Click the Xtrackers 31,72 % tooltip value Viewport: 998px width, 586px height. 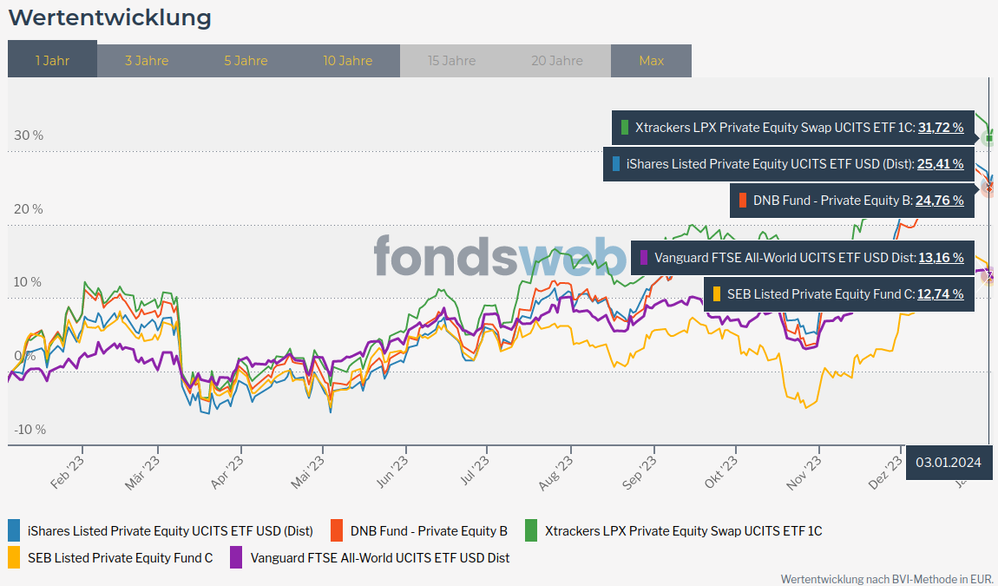[940, 127]
